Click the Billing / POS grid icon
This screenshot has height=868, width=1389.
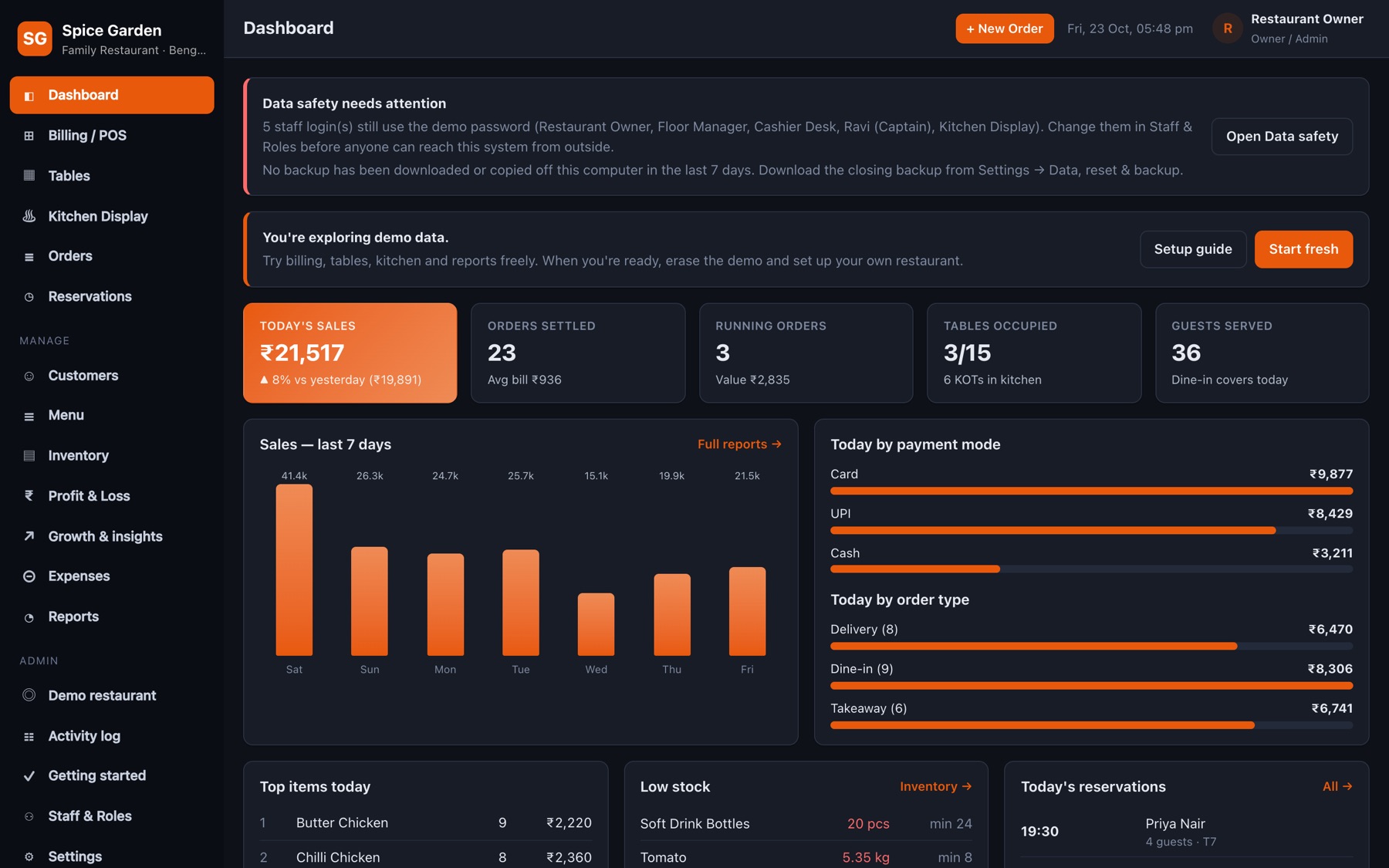(x=29, y=136)
